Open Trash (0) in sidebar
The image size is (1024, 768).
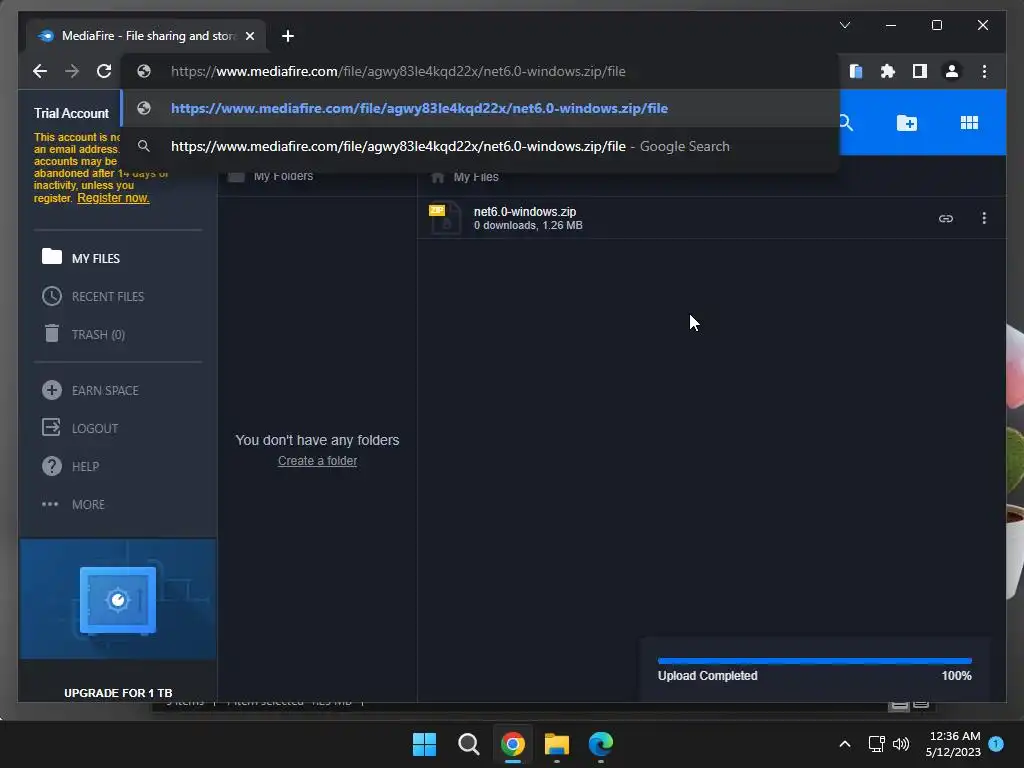[x=98, y=334]
